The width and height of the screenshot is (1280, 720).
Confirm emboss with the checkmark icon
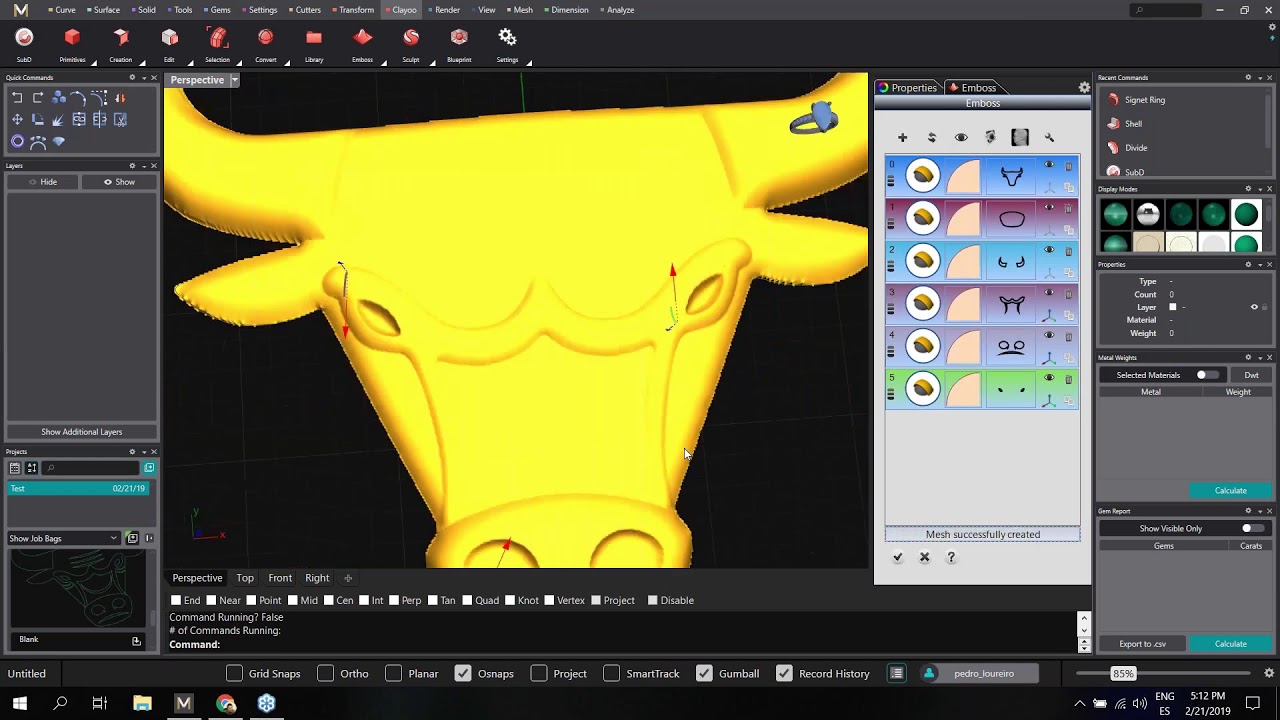click(x=897, y=557)
